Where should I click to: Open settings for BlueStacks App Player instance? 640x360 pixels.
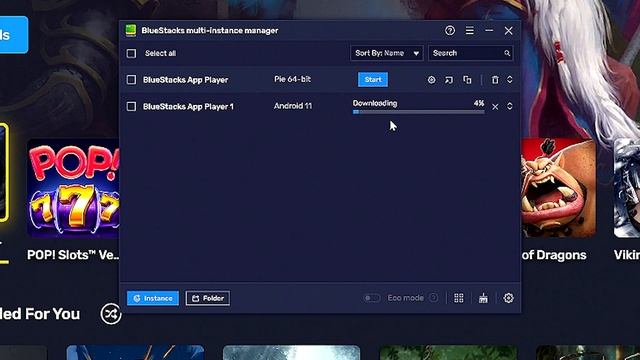pyautogui.click(x=431, y=80)
